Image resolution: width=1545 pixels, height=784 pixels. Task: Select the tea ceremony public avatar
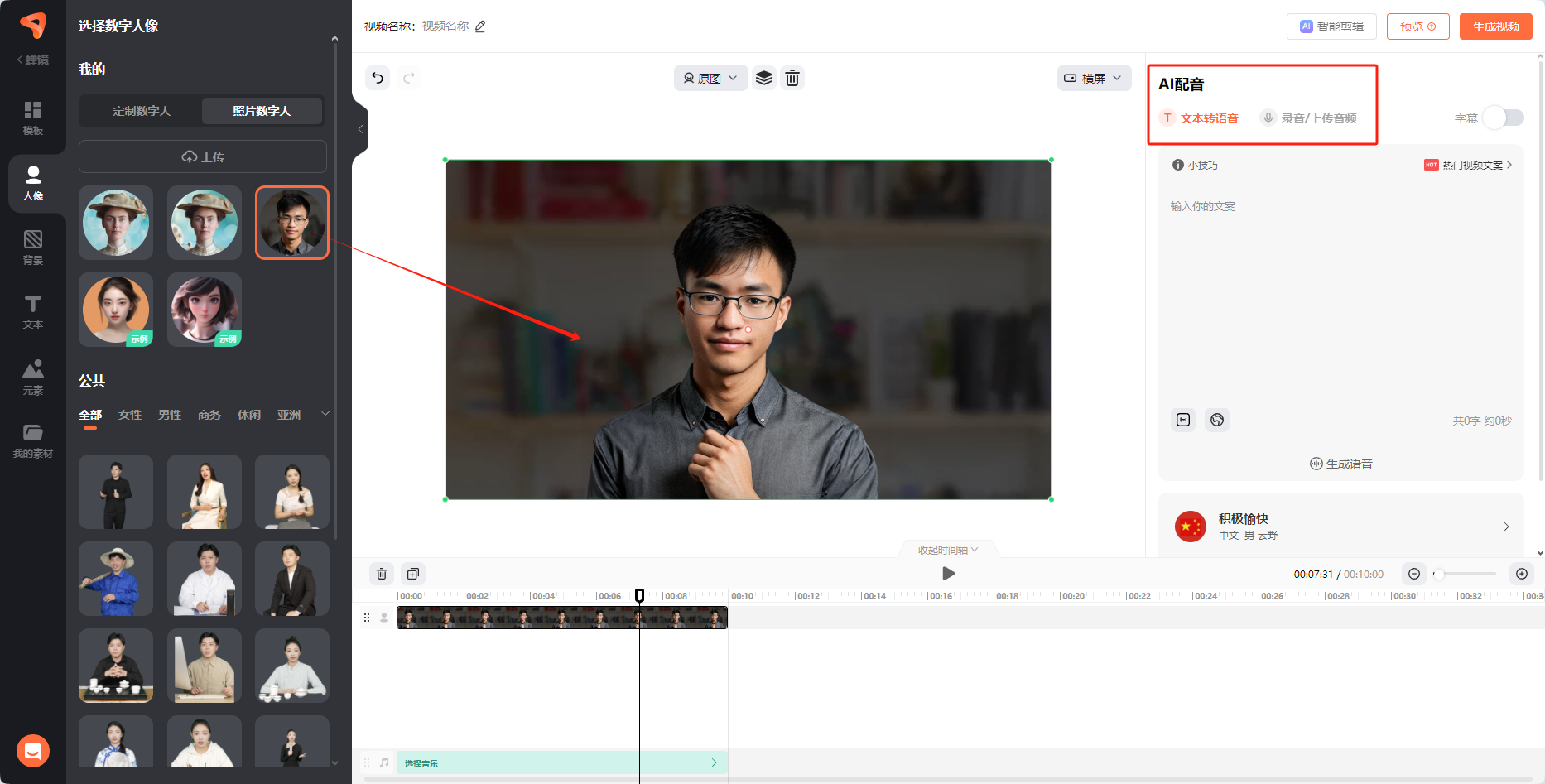116,666
